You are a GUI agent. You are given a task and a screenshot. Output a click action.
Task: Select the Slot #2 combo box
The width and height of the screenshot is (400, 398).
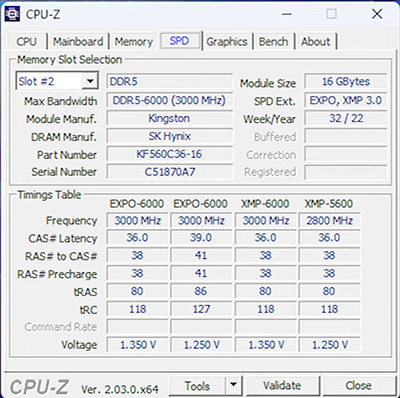tap(57, 81)
